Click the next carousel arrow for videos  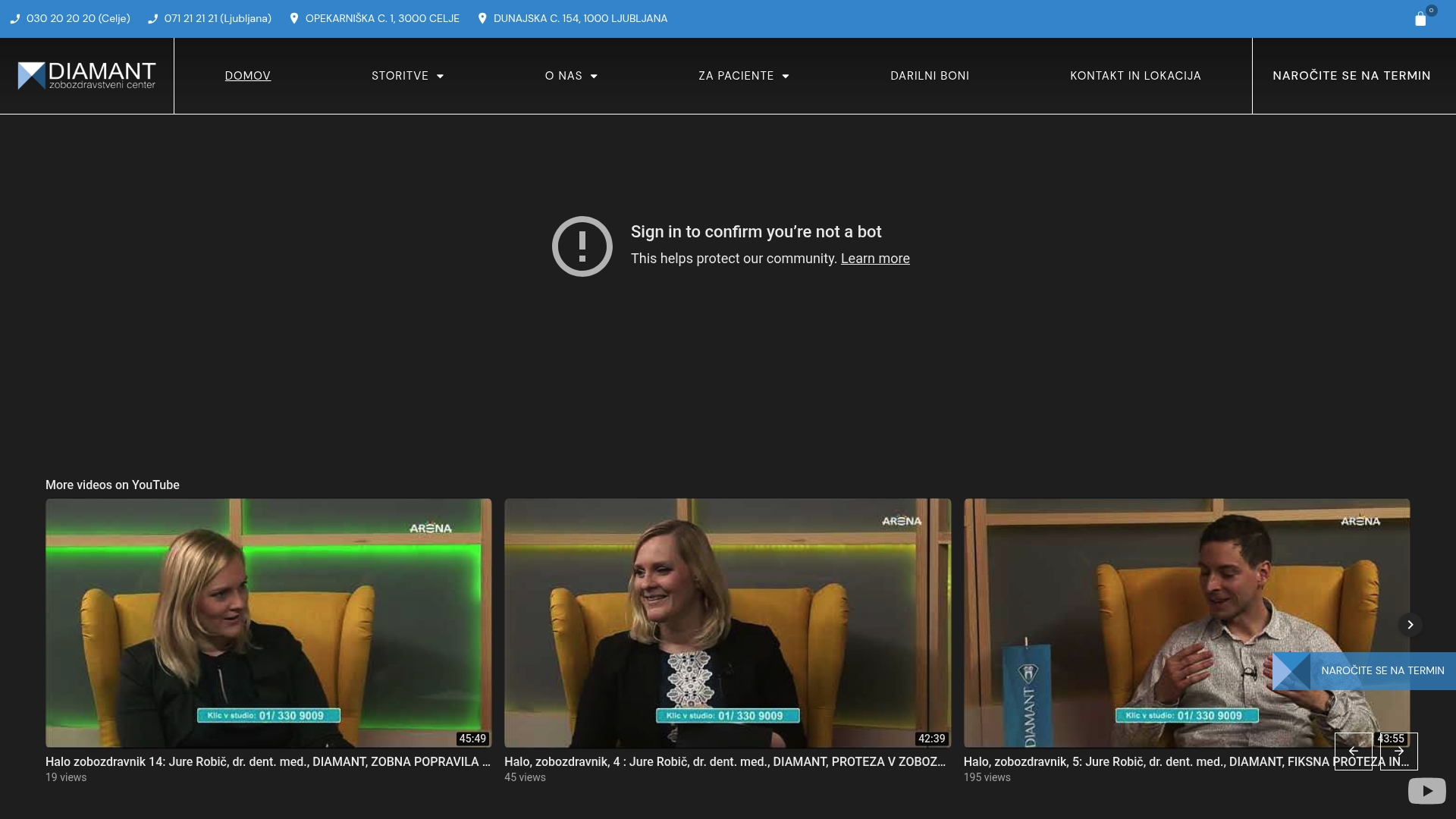click(x=1410, y=625)
